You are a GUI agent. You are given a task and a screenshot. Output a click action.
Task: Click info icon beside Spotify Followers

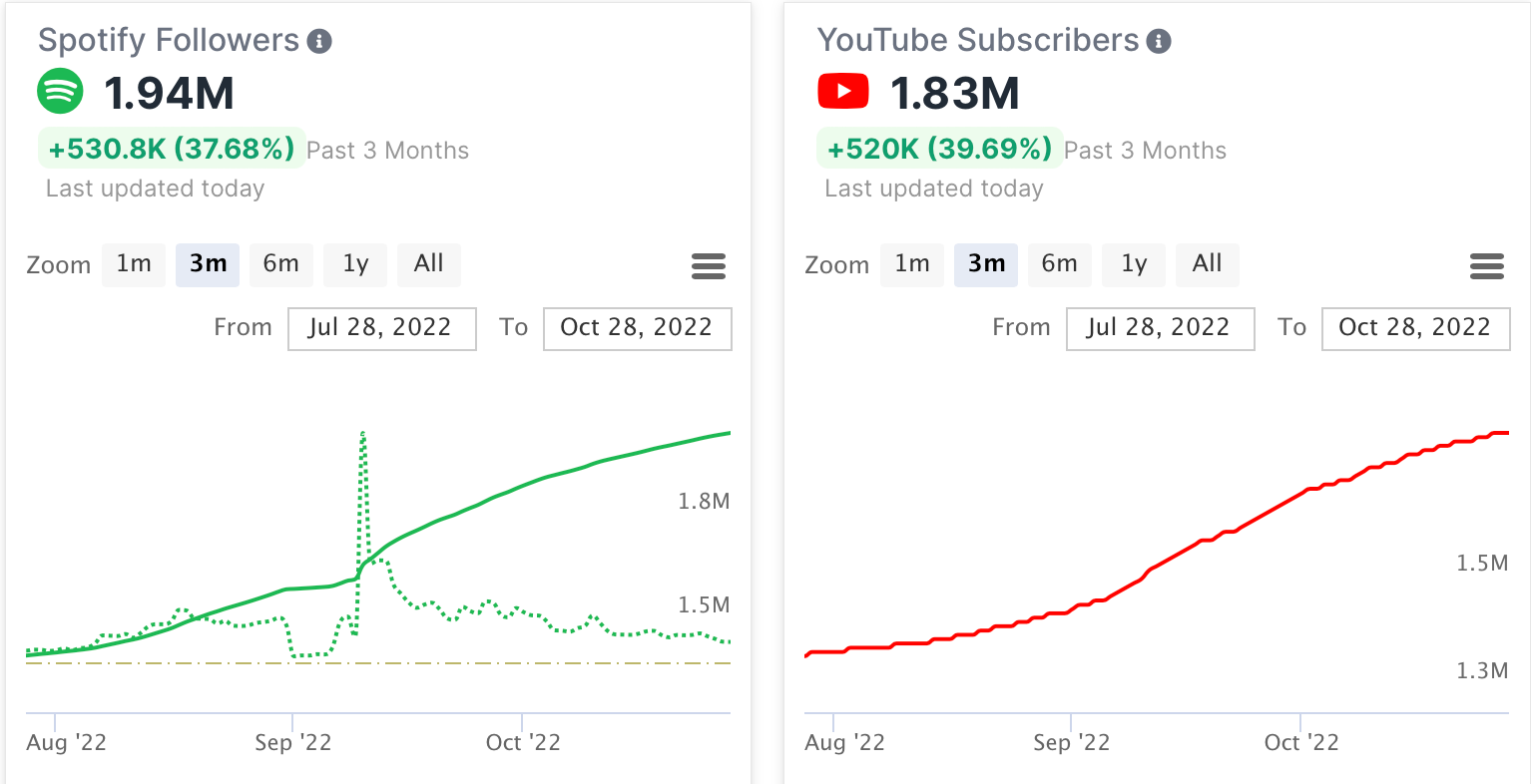[319, 42]
